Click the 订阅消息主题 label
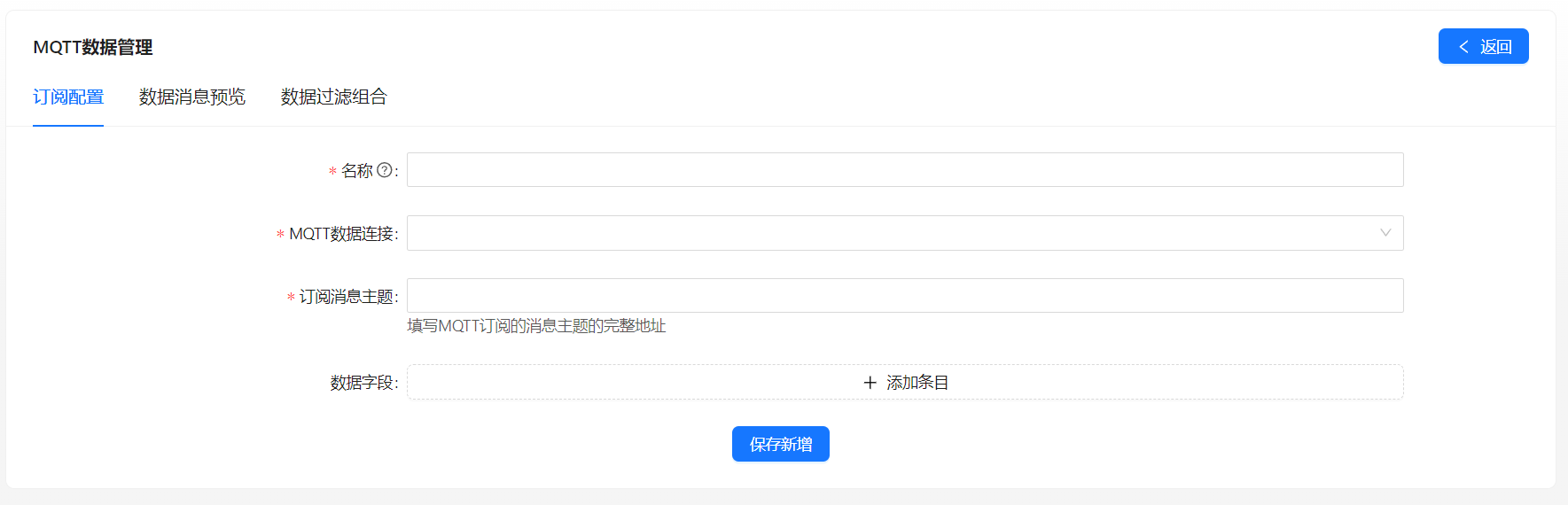This screenshot has height=505, width=1568. click(x=348, y=297)
